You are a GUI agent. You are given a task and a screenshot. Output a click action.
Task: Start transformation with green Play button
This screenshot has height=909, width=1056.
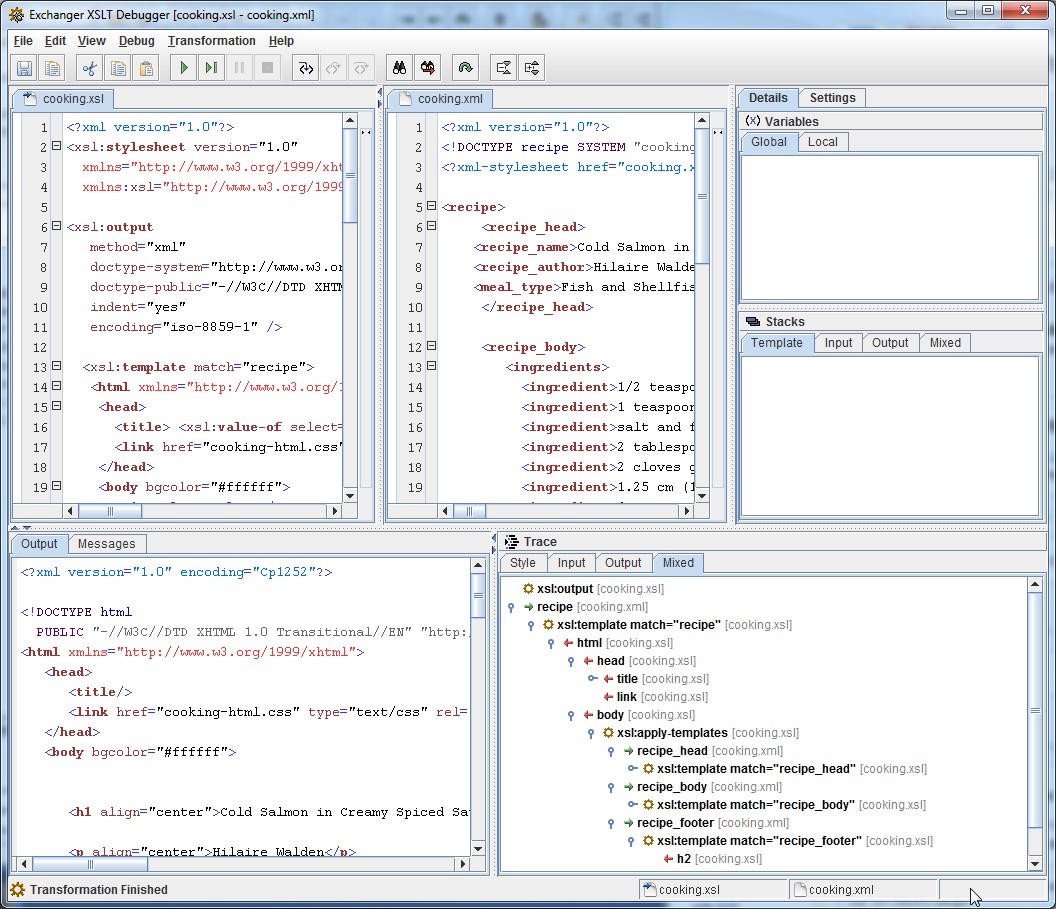(183, 68)
